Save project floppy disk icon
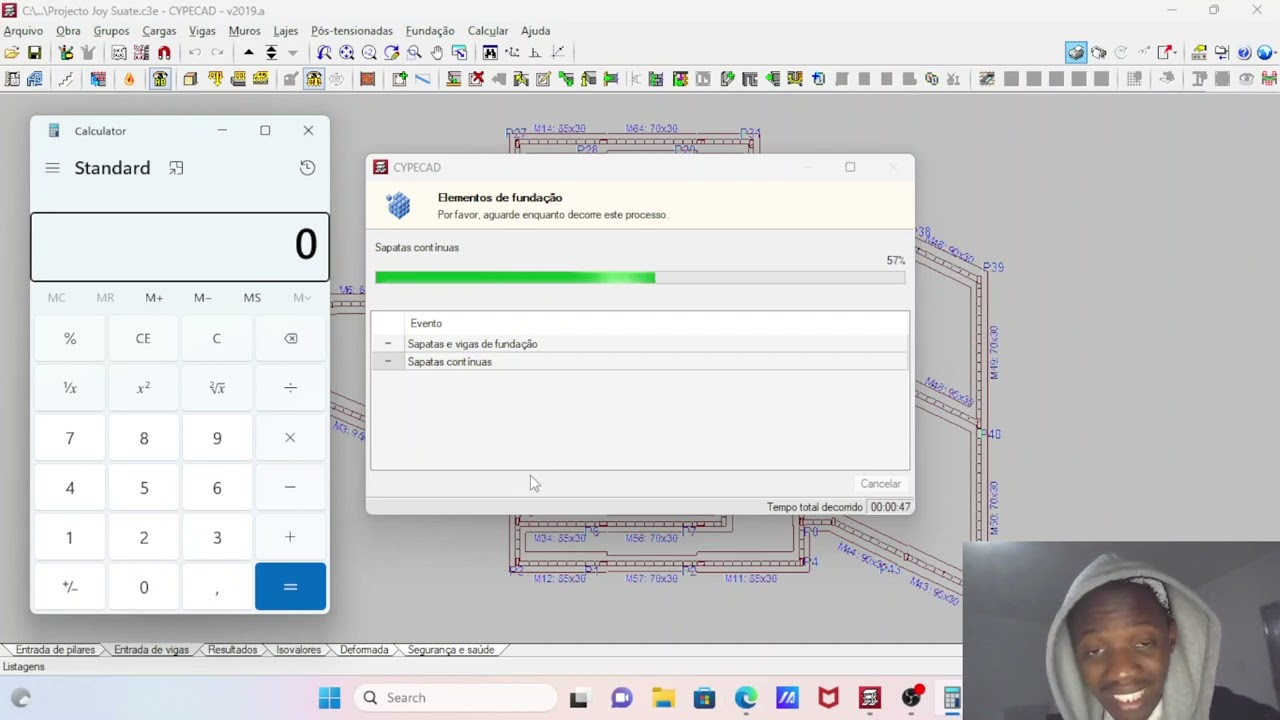 [35, 53]
